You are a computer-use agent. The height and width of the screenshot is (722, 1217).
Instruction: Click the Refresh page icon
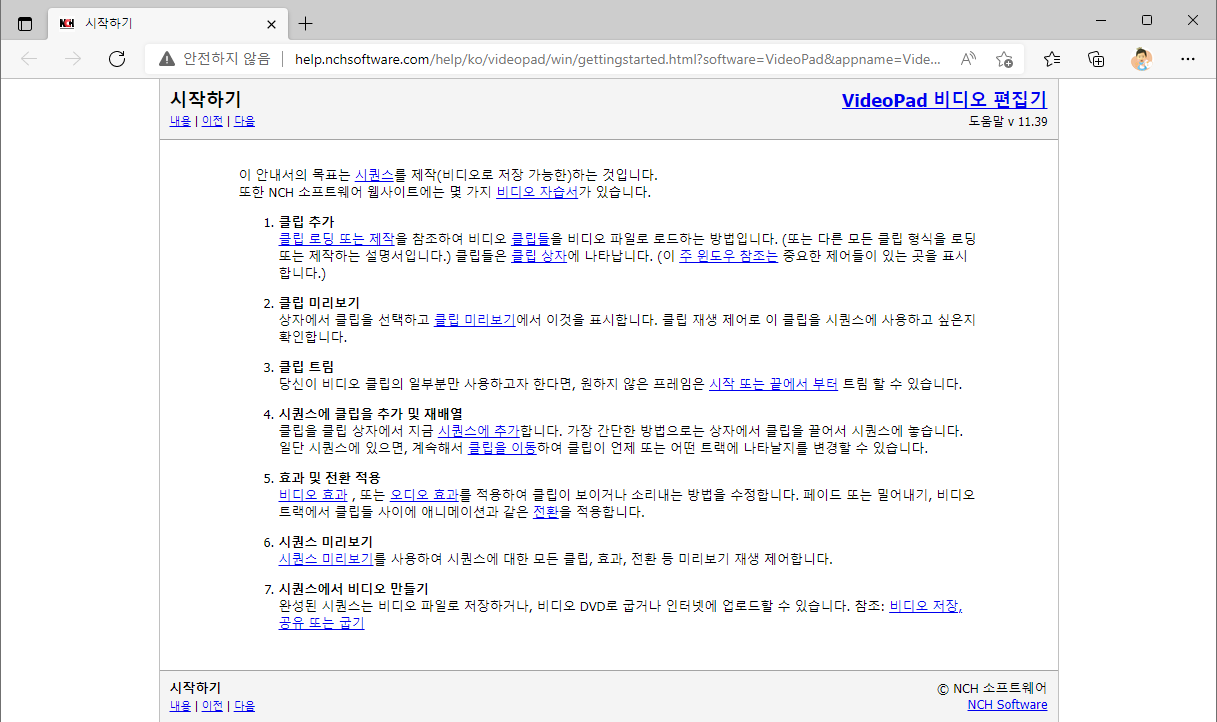pyautogui.click(x=117, y=59)
